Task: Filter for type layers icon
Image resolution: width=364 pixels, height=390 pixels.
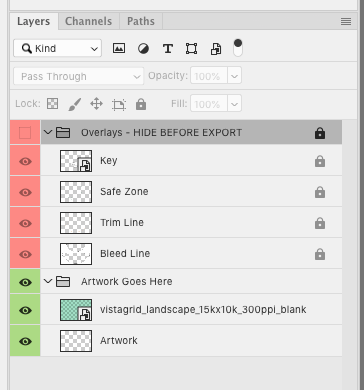Action: 168,49
